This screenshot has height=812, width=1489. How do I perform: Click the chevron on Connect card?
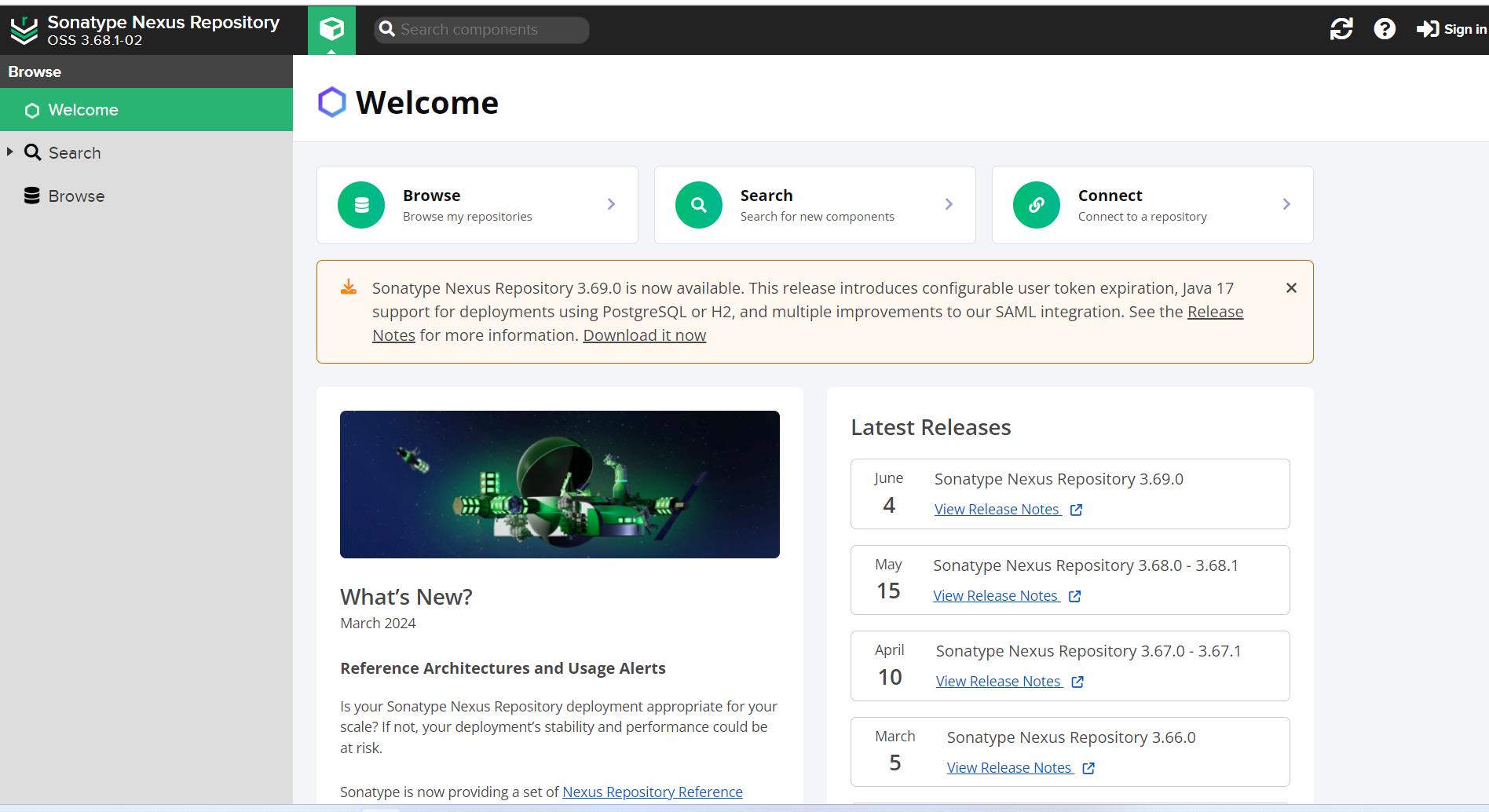[1286, 204]
